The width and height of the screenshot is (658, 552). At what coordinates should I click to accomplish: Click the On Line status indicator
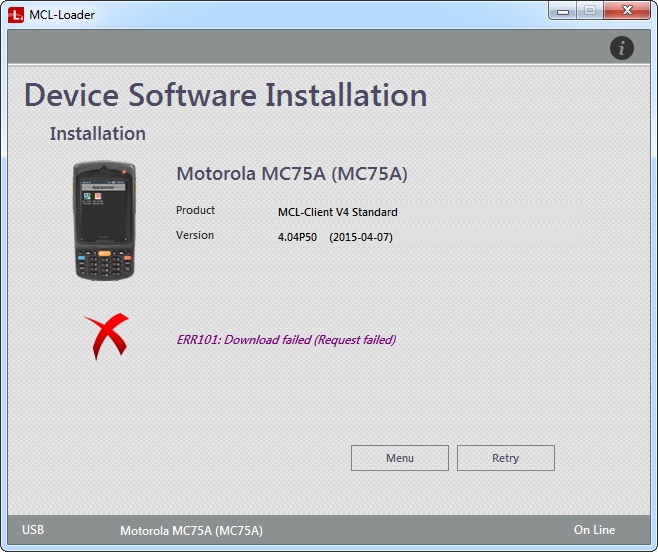[594, 530]
